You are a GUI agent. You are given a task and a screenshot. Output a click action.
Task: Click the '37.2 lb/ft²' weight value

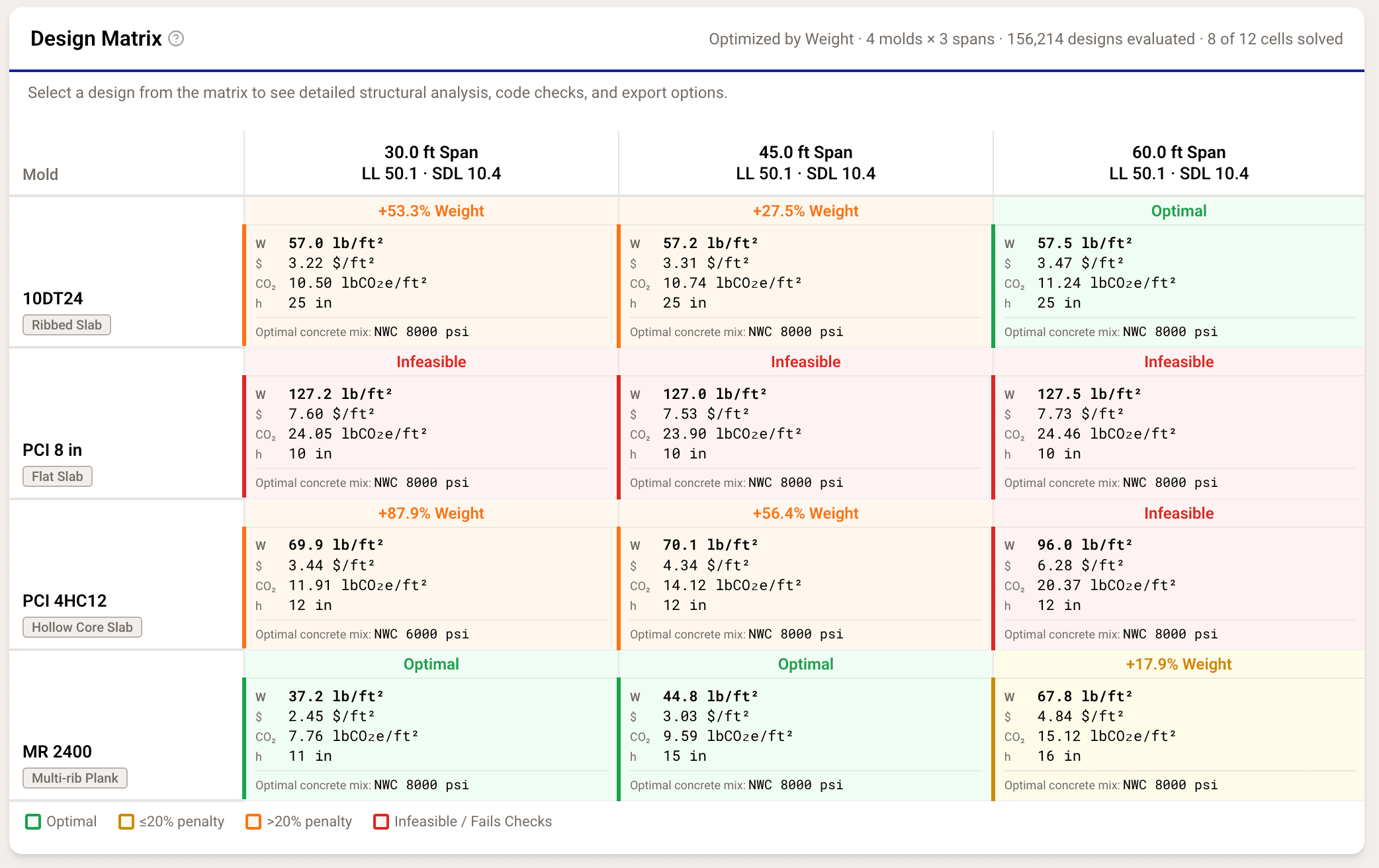(x=336, y=696)
